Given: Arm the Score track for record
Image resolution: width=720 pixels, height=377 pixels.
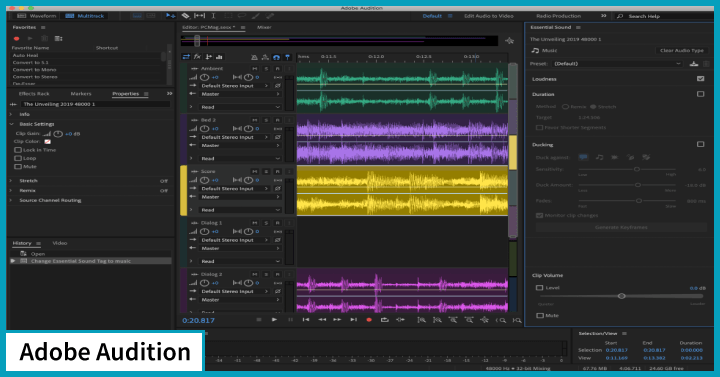Looking at the screenshot, I should point(277,171).
